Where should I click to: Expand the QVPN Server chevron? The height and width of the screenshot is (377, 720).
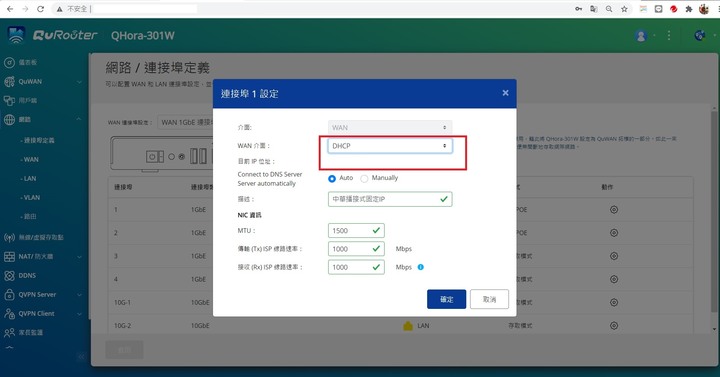point(79,295)
